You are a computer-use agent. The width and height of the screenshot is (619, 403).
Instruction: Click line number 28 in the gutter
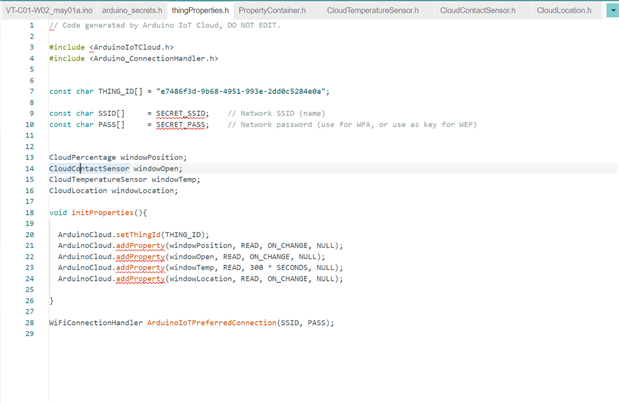(x=29, y=323)
